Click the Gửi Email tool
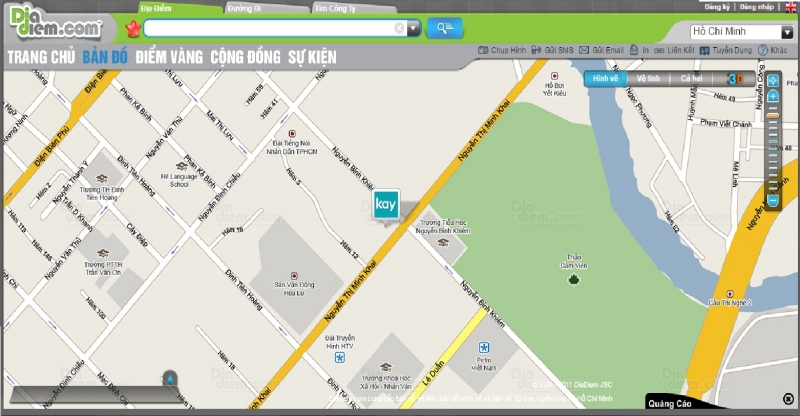This screenshot has width=800, height=416. (602, 50)
